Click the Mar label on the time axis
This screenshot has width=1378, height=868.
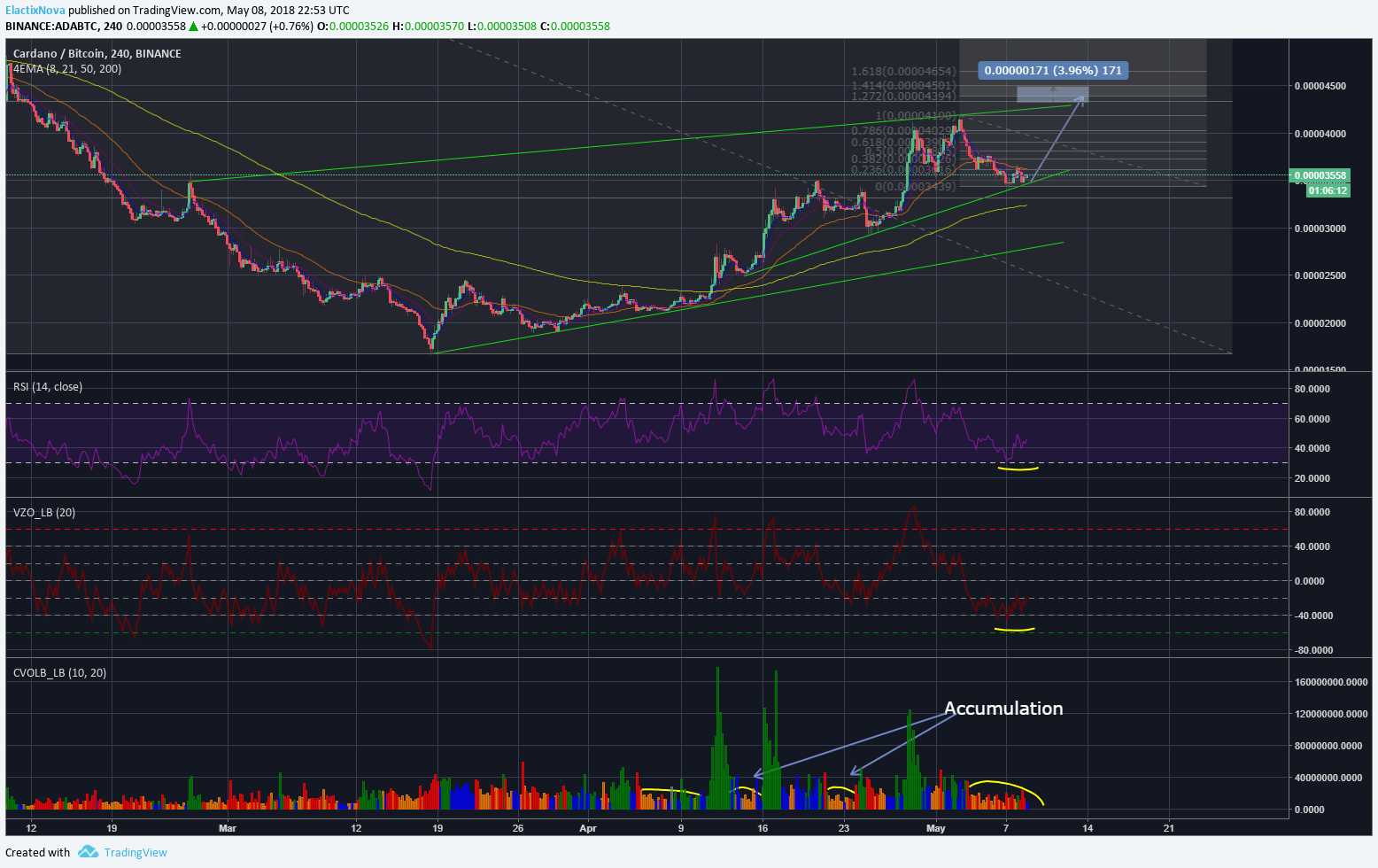(228, 829)
